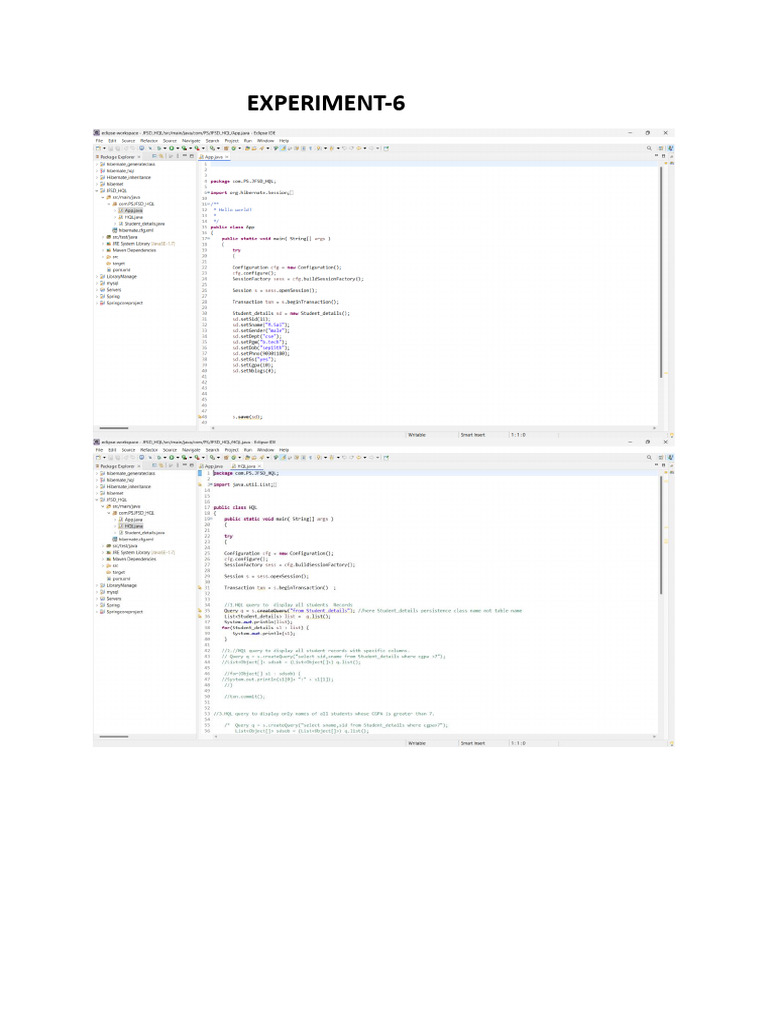Select the Springcoreproject project in the HQL.java window

tap(125, 611)
